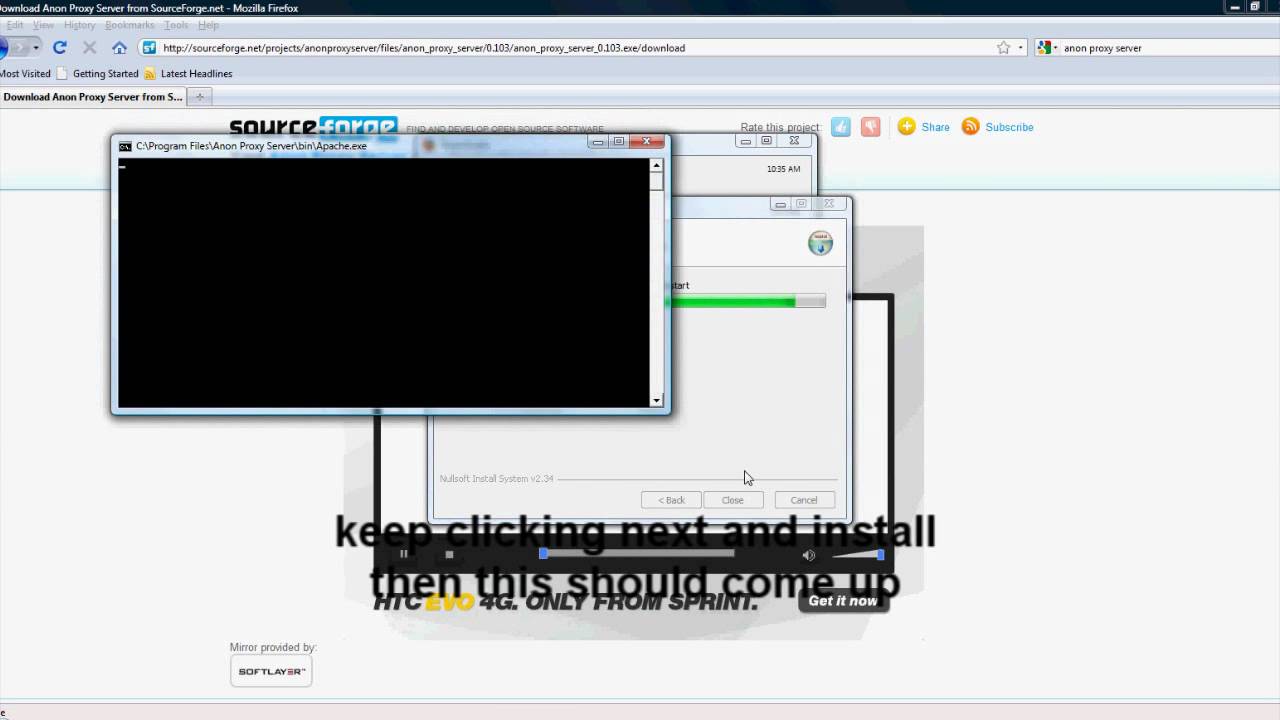Screen dimensions: 1280x720
Task: Click the SourceForge site icon in address bar
Action: click(x=149, y=47)
